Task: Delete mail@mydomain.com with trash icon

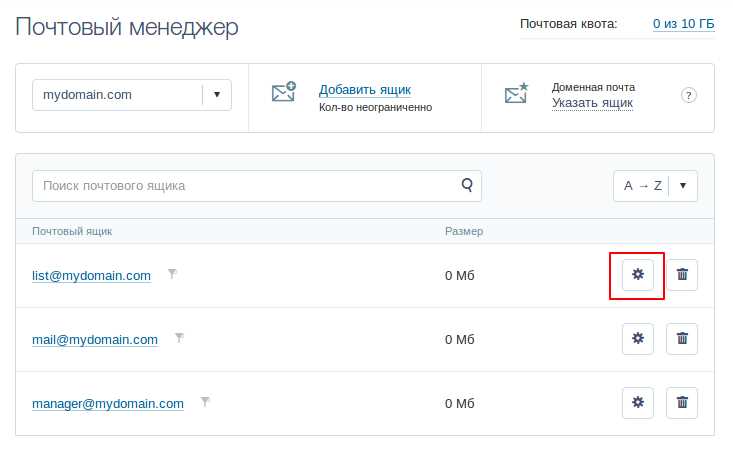Action: point(682,339)
